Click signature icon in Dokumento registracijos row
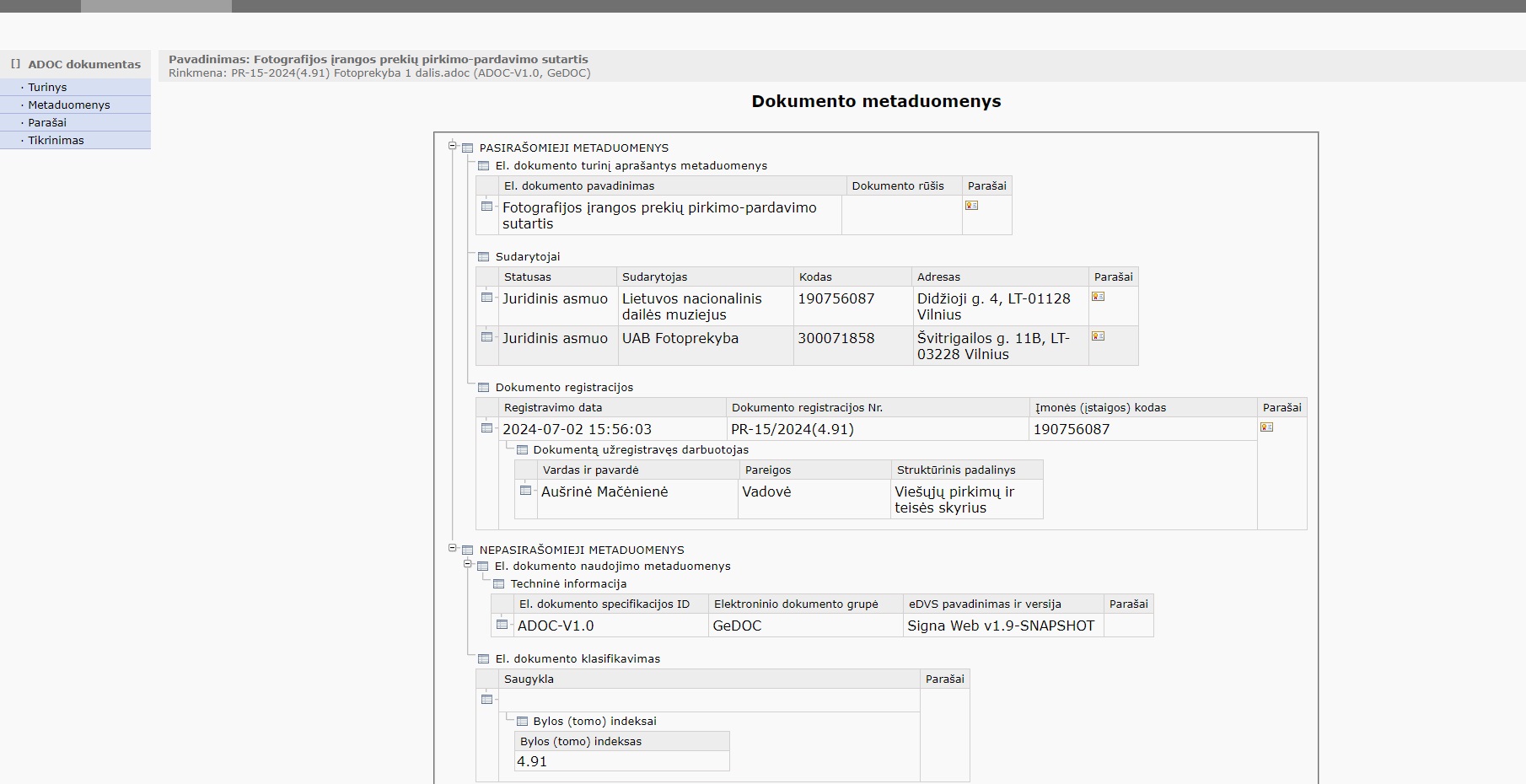The width and height of the screenshot is (1526, 784). click(1266, 427)
